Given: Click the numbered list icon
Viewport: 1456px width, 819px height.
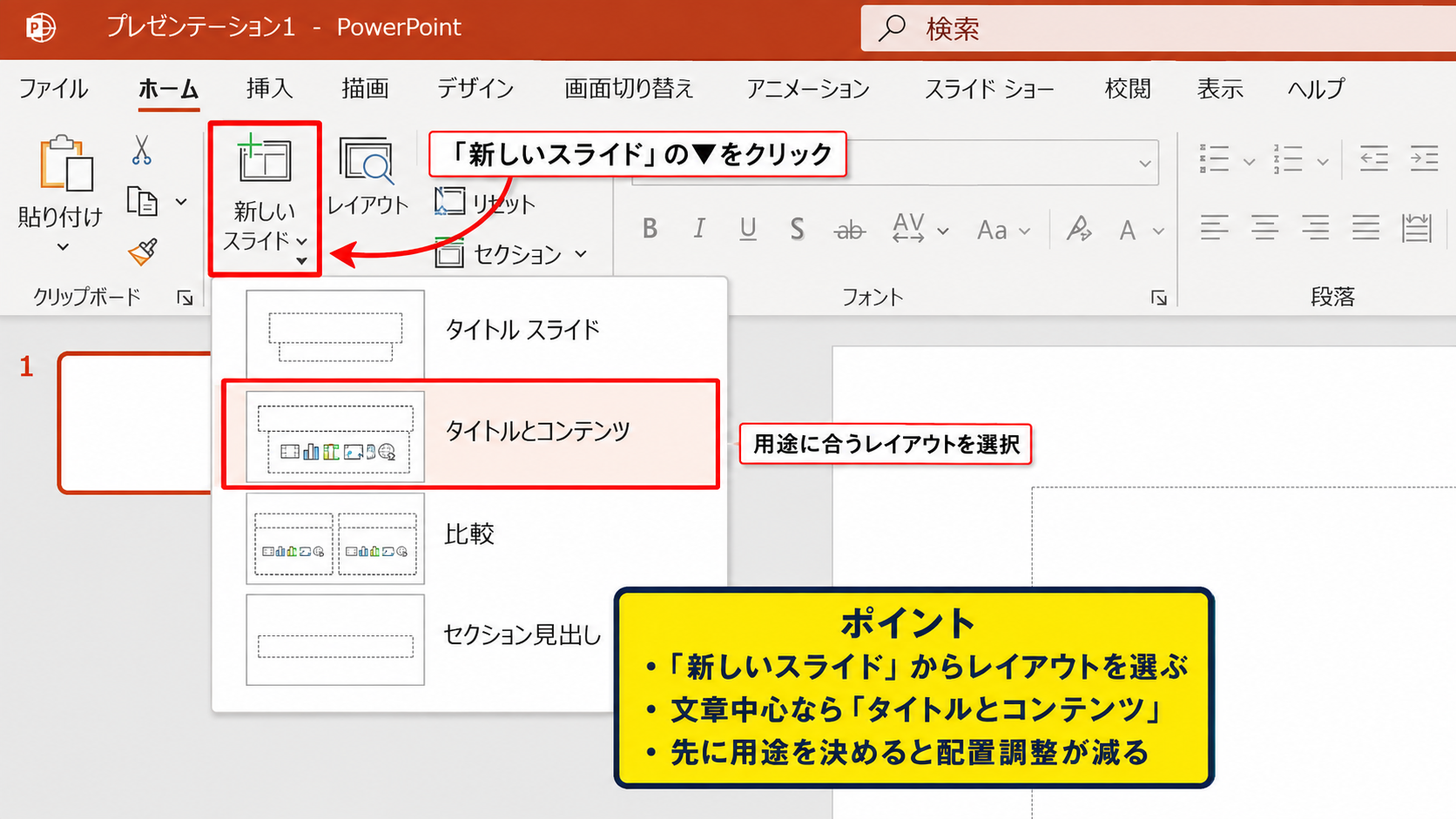Looking at the screenshot, I should coord(1288,159).
